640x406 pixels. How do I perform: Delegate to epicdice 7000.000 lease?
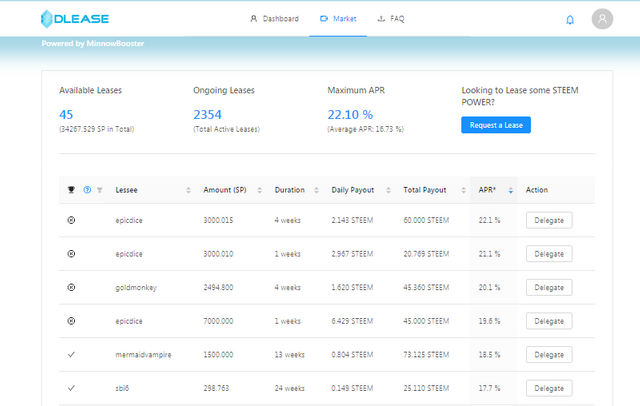point(549,321)
